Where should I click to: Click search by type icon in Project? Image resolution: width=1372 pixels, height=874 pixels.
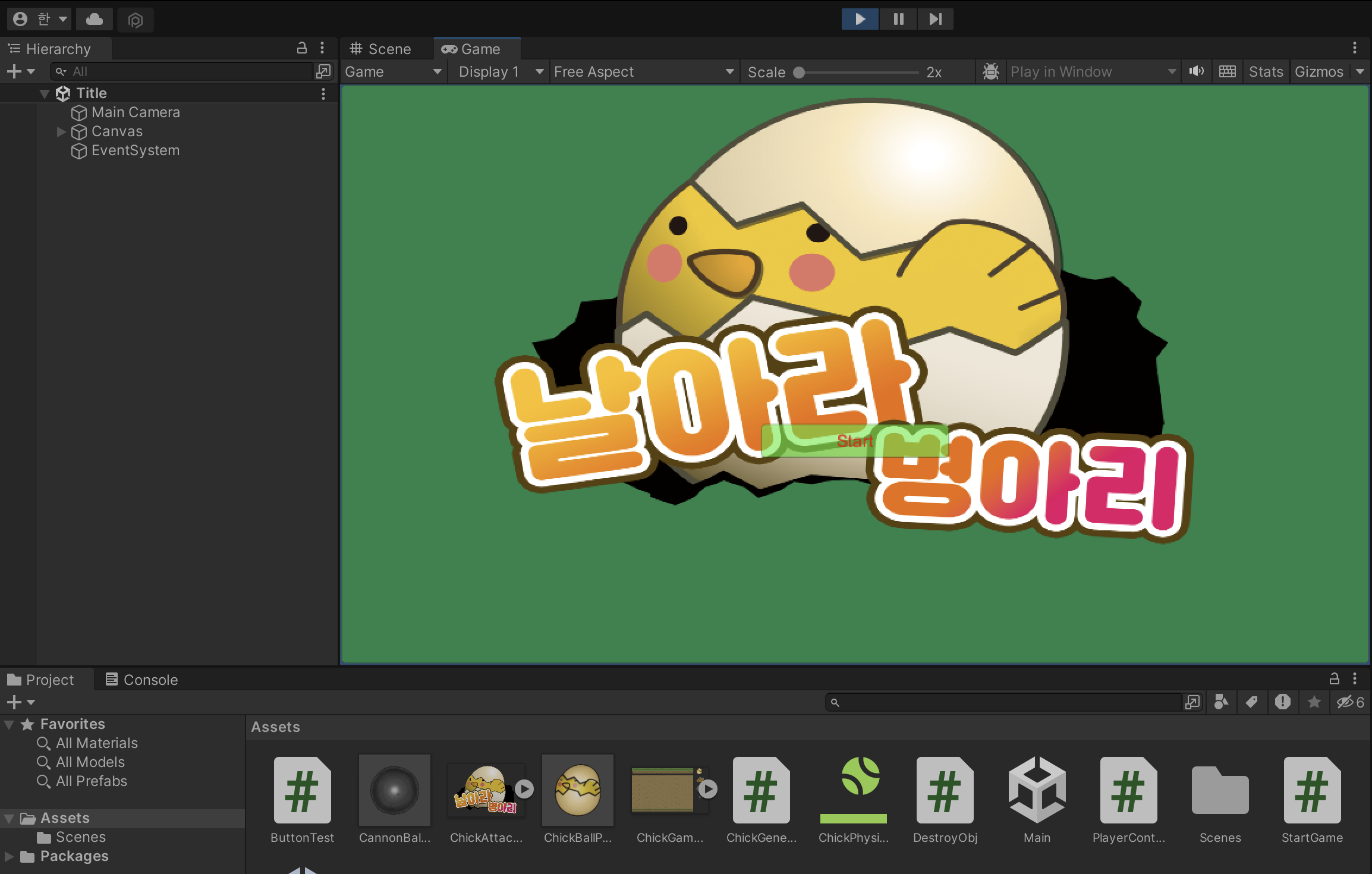[1221, 702]
